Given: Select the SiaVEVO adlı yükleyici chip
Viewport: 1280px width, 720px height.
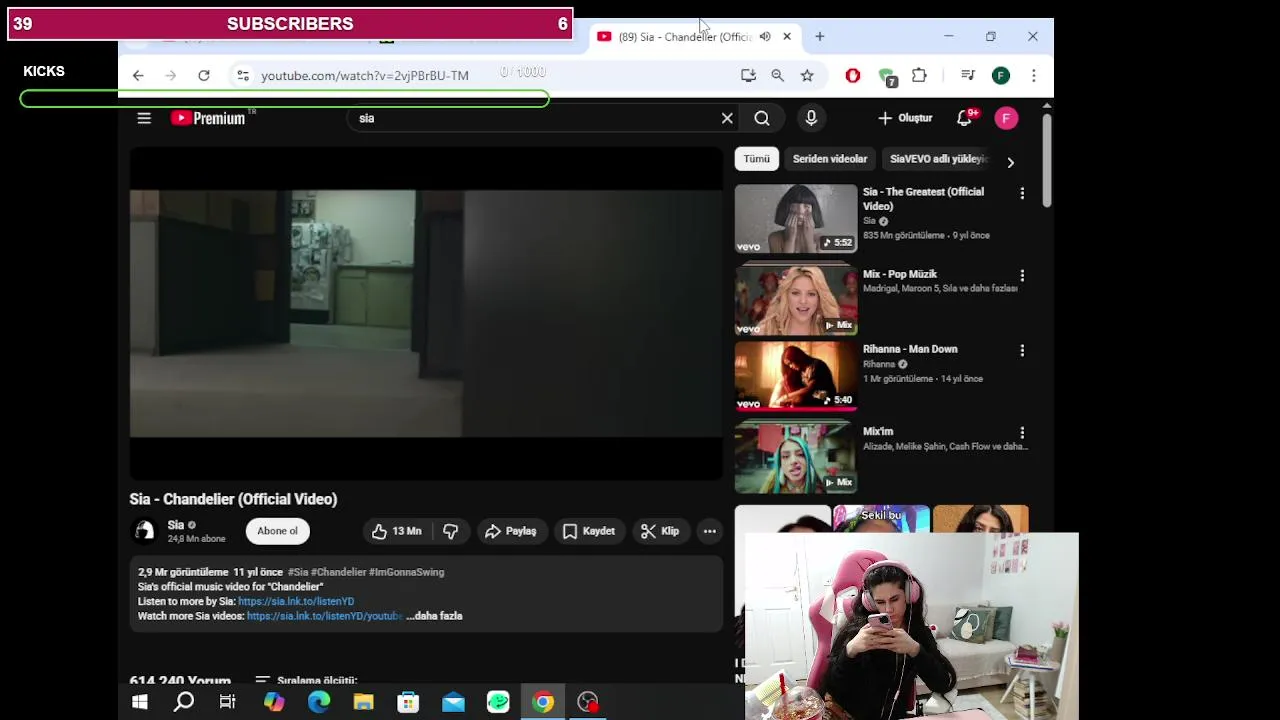Looking at the screenshot, I should click(938, 159).
